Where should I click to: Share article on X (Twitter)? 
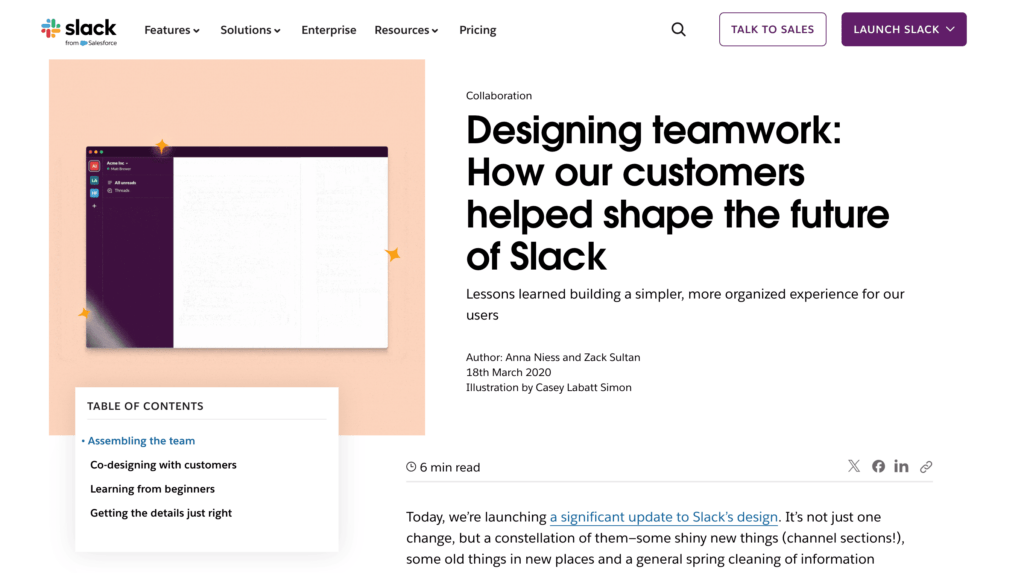click(854, 466)
